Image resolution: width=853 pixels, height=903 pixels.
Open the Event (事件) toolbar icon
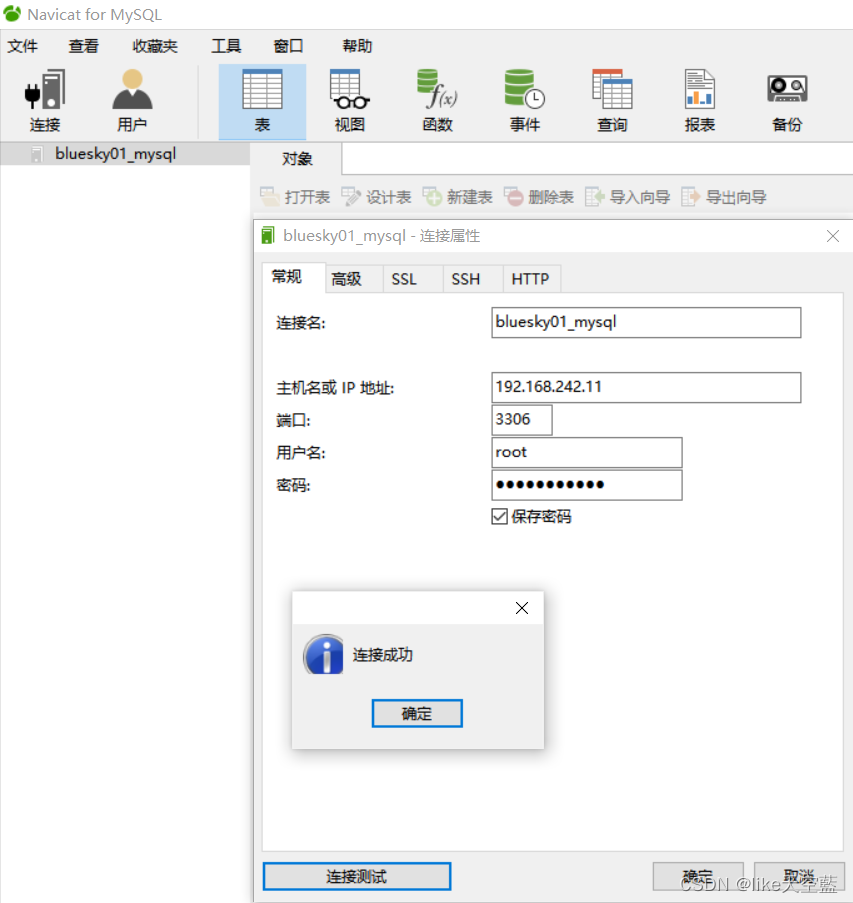pyautogui.click(x=525, y=102)
